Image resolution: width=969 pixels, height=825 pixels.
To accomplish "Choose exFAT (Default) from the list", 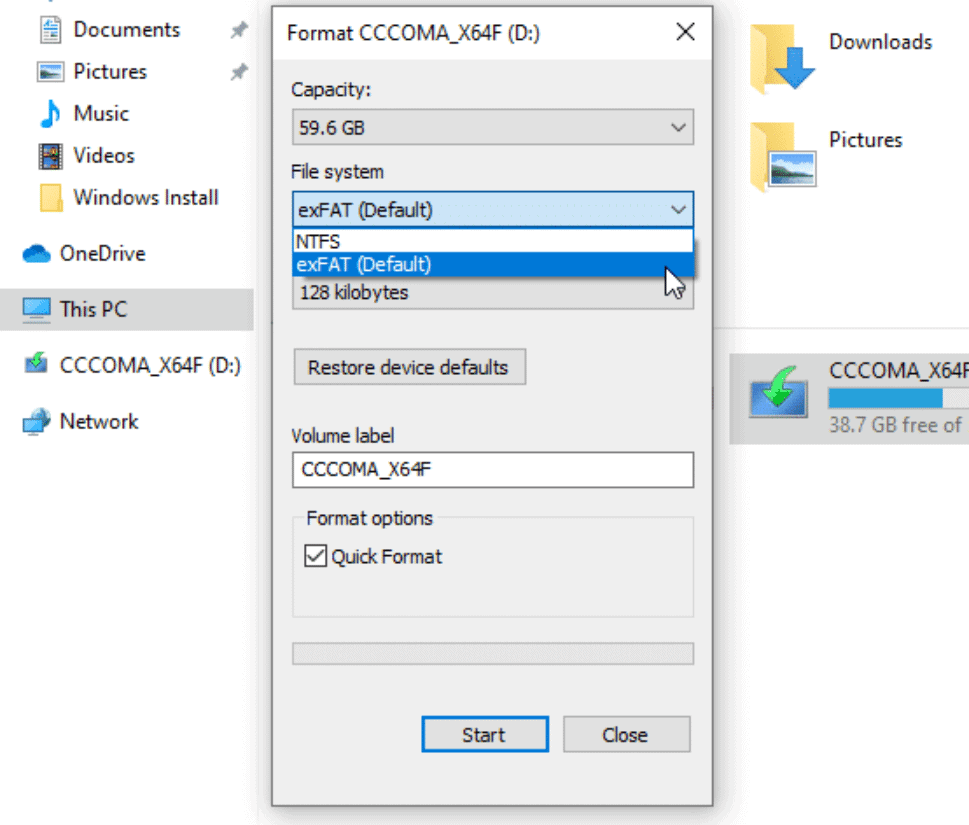I will [x=493, y=264].
